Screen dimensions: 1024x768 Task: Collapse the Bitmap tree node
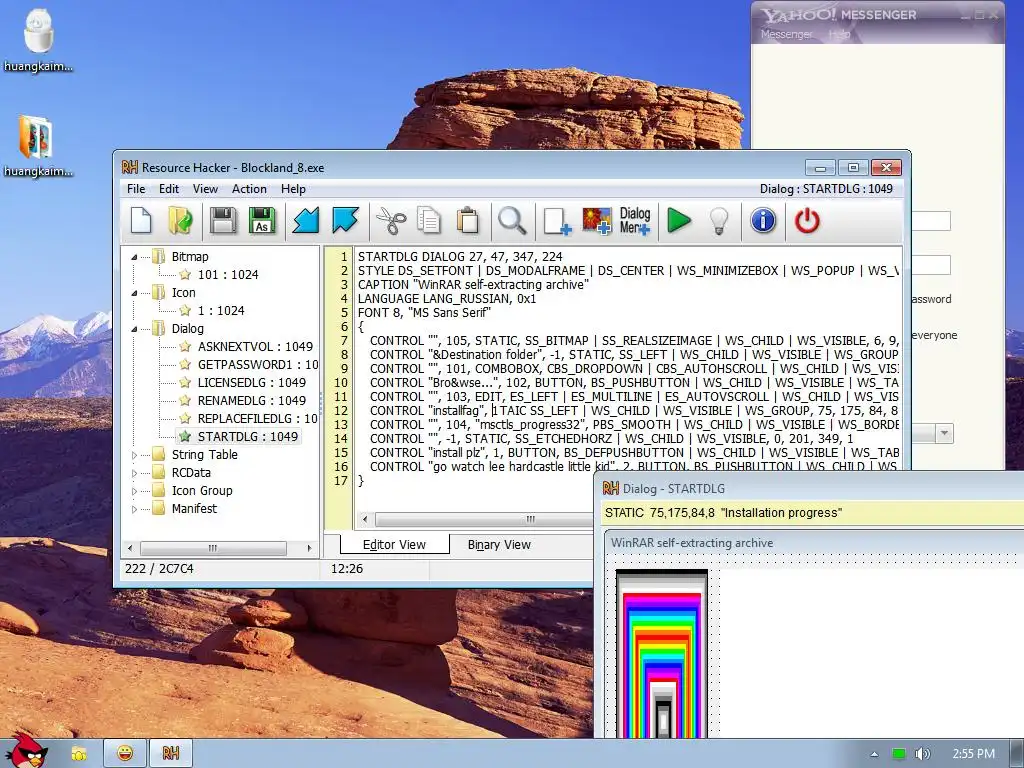tap(134, 257)
